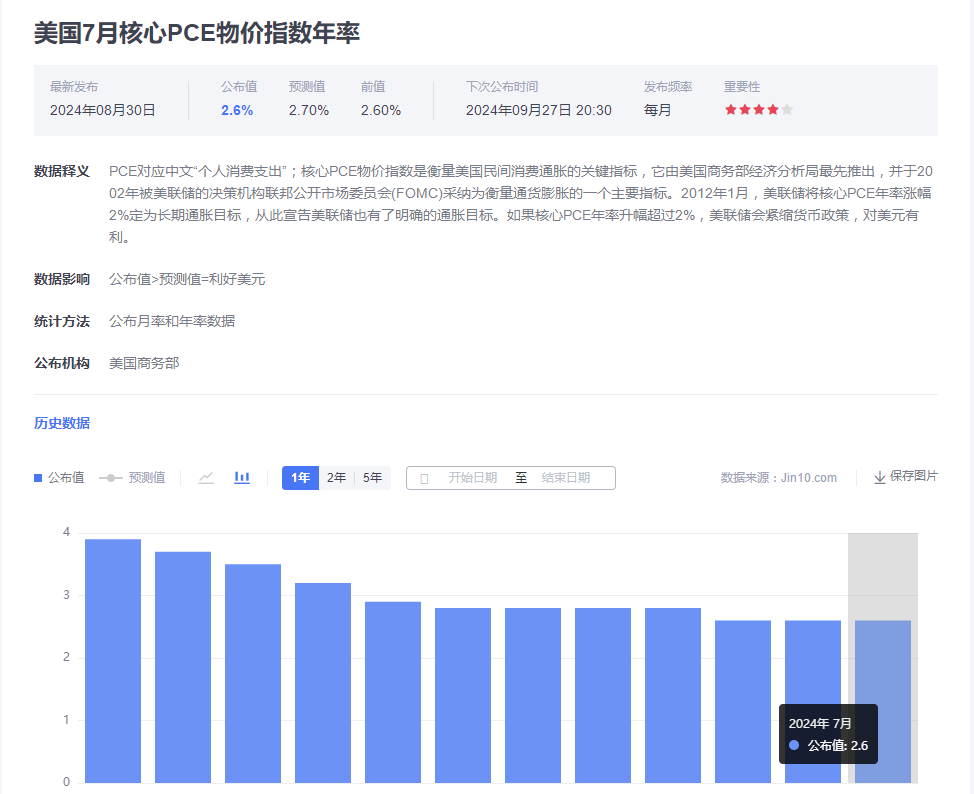This screenshot has height=794, width=974.
Task: Click the fifth grey importance star
Action: click(787, 110)
